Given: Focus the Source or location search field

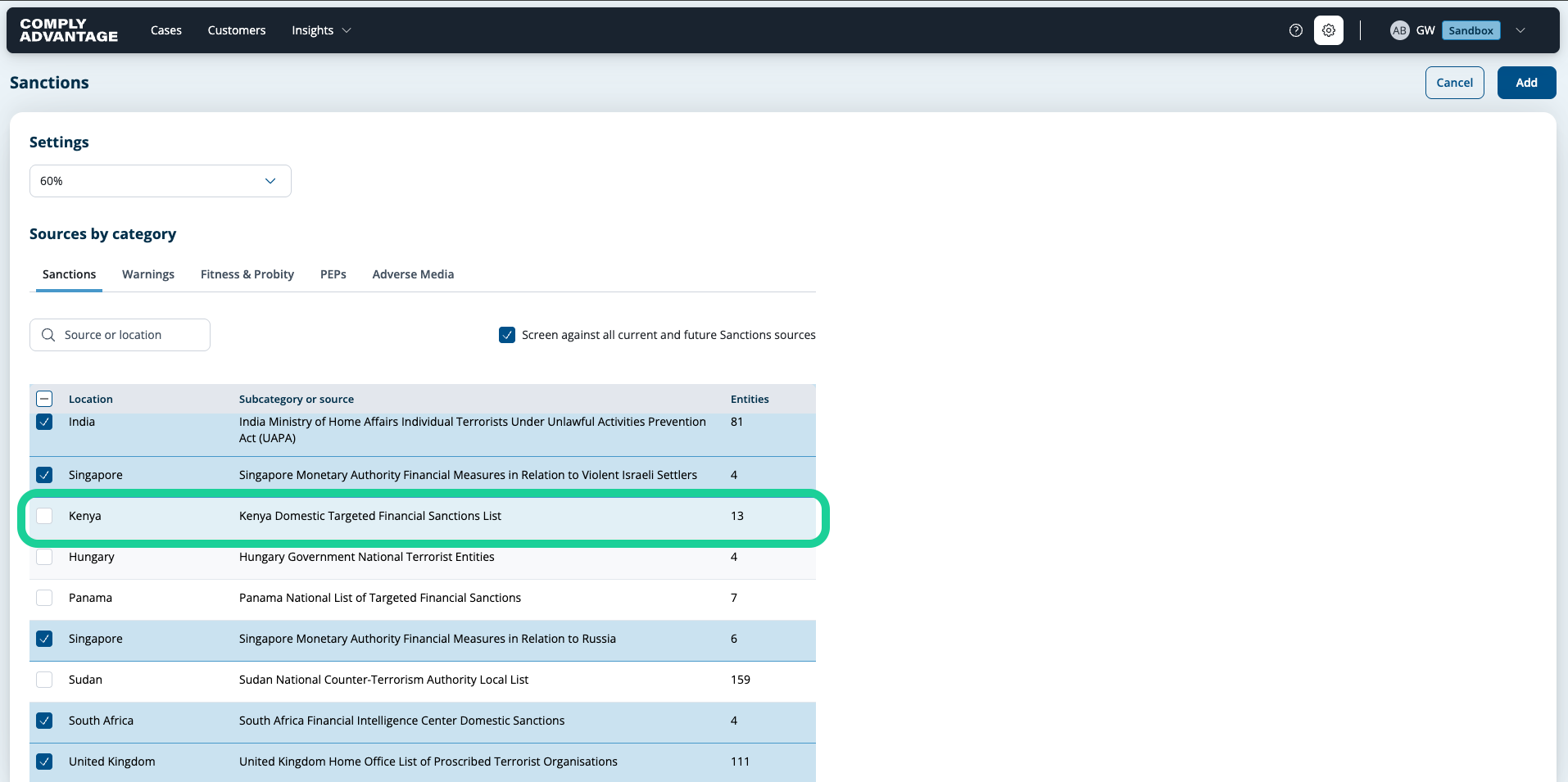Looking at the screenshot, I should click(120, 335).
